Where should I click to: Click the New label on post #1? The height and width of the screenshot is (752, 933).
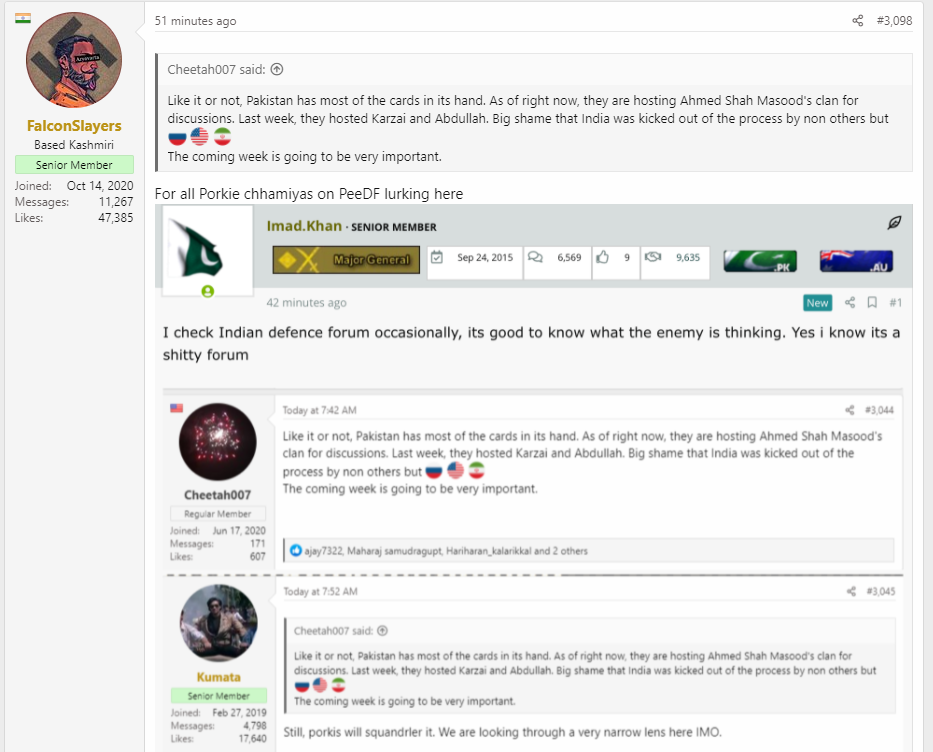[817, 303]
